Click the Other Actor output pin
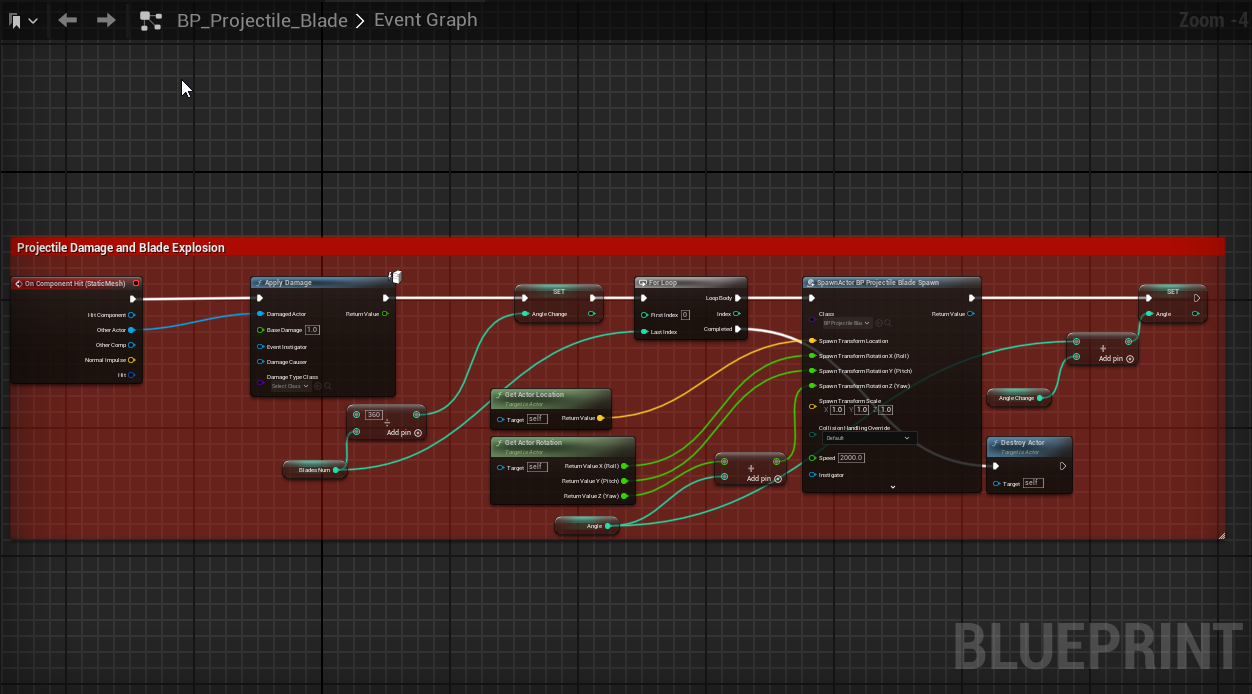This screenshot has height=694, width=1252. coord(132,329)
